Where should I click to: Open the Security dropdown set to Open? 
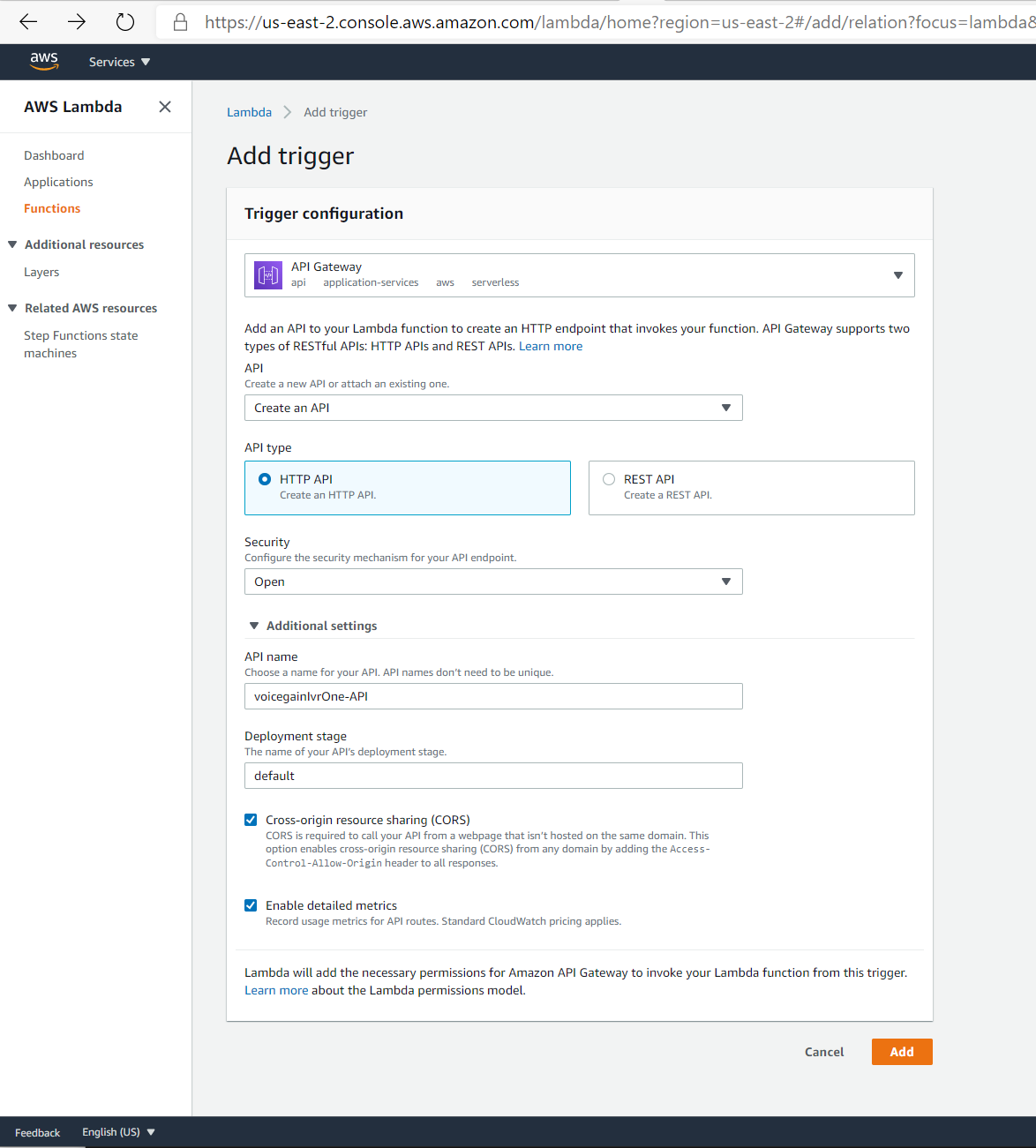493,582
